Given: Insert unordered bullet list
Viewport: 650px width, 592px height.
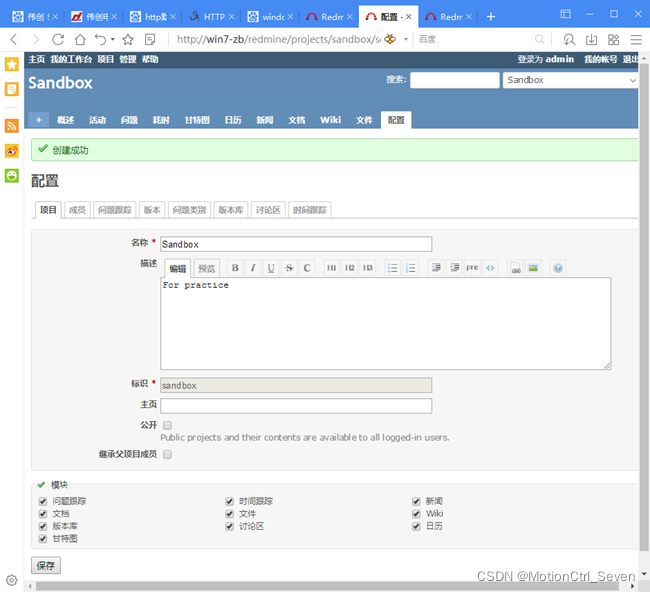Looking at the screenshot, I should [392, 268].
